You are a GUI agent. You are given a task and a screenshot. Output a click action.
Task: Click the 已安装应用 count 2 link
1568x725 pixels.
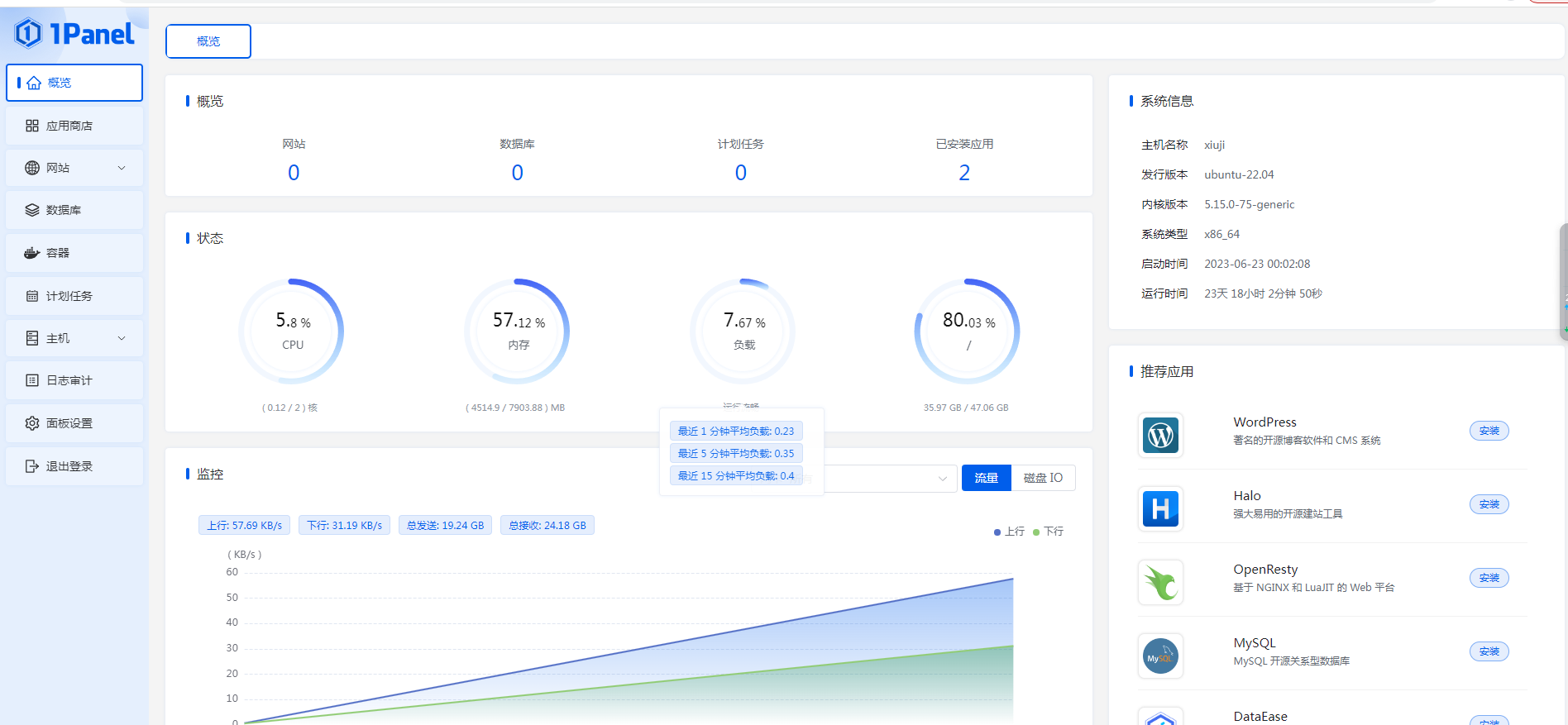tap(964, 173)
